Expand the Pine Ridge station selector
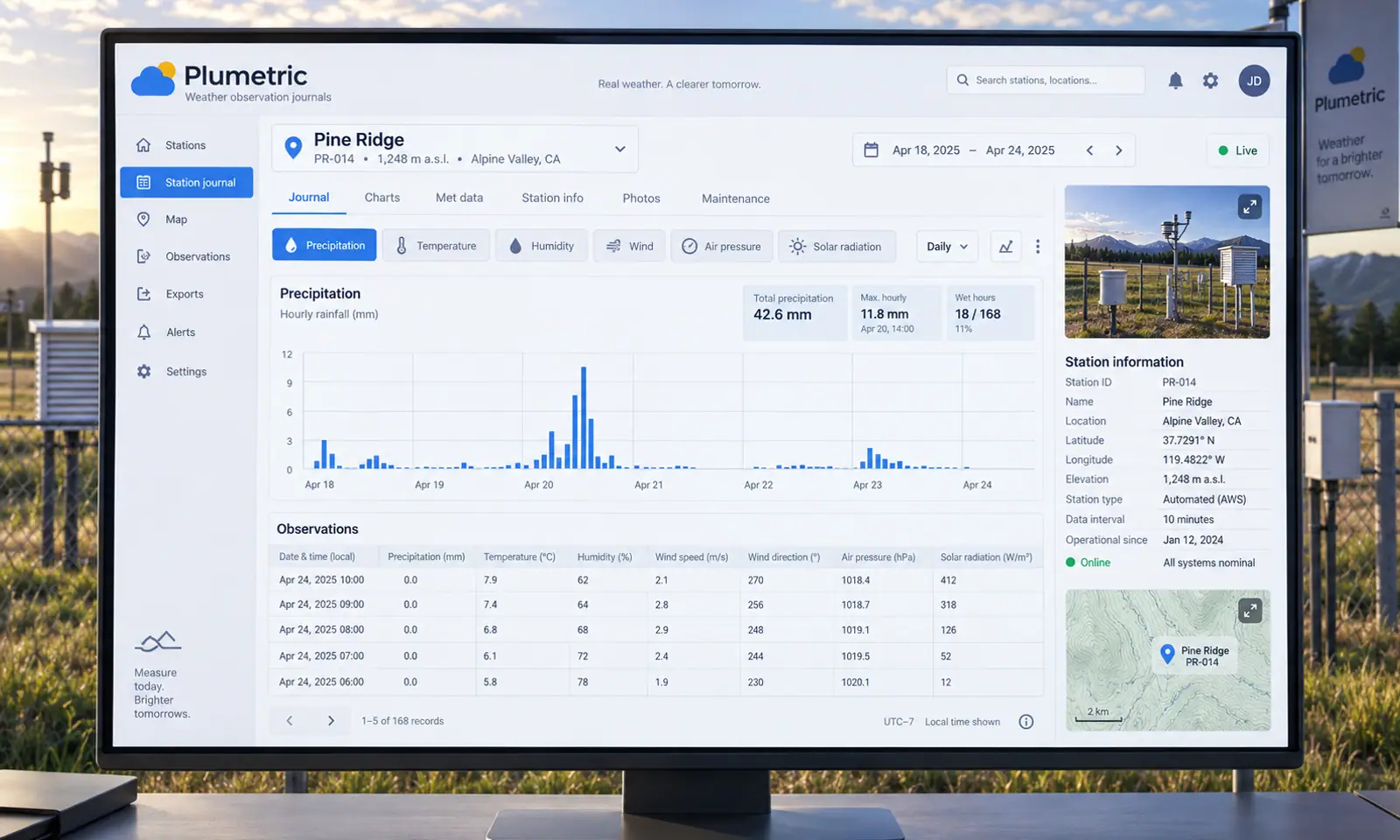Screen dimensions: 1400x840 [455, 149]
